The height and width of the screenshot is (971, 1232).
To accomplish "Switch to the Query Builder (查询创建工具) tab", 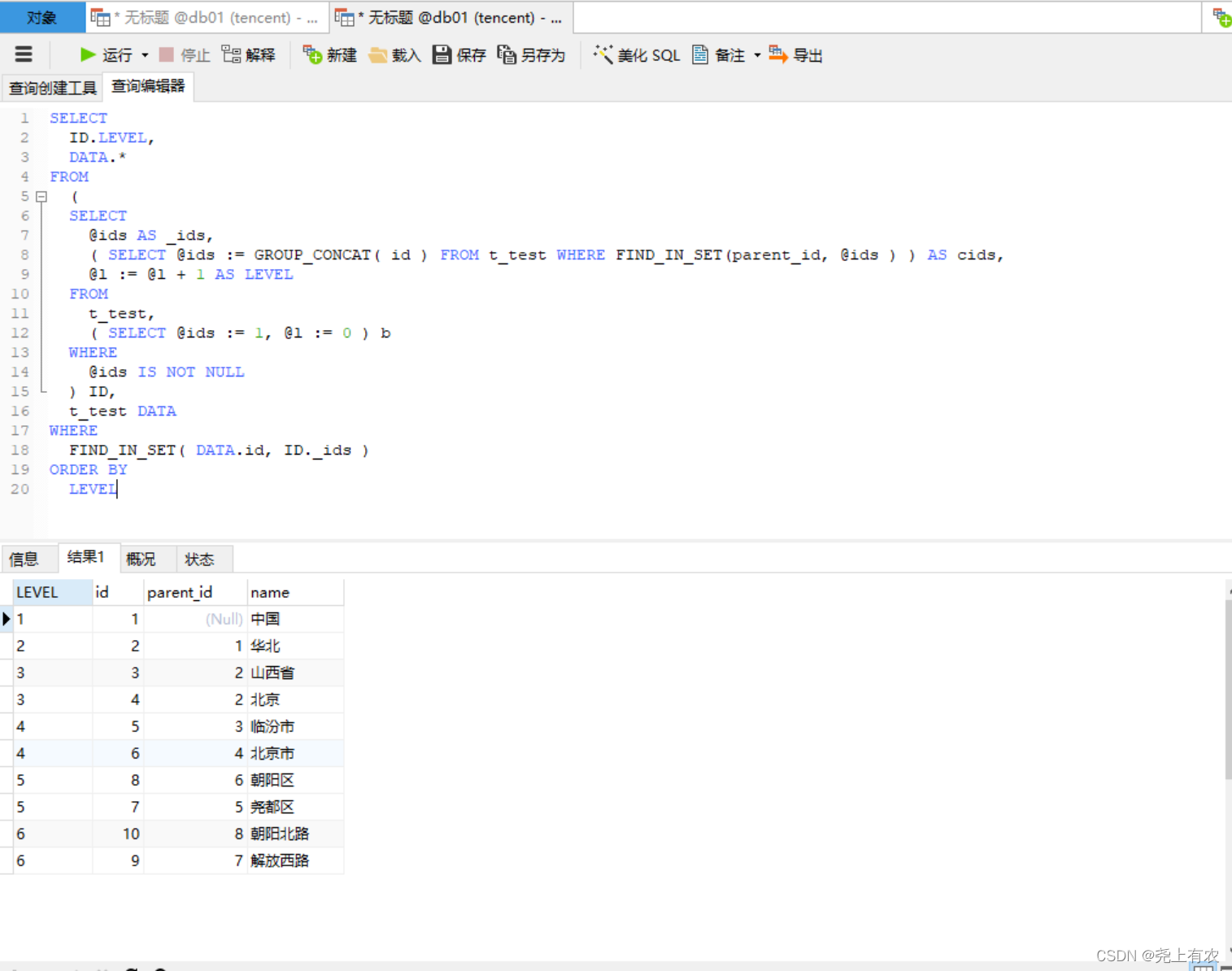I will 52,87.
